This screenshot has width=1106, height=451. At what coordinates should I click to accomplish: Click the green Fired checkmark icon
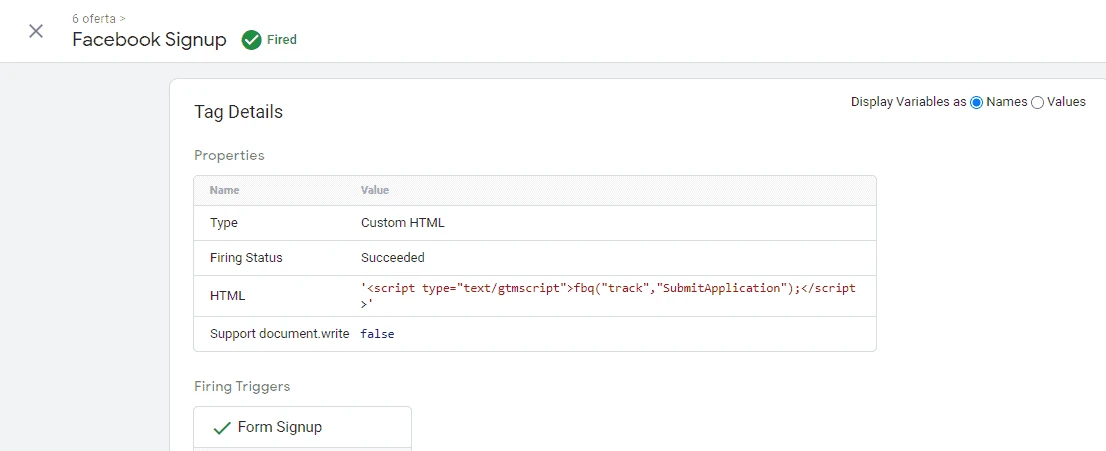click(x=251, y=40)
